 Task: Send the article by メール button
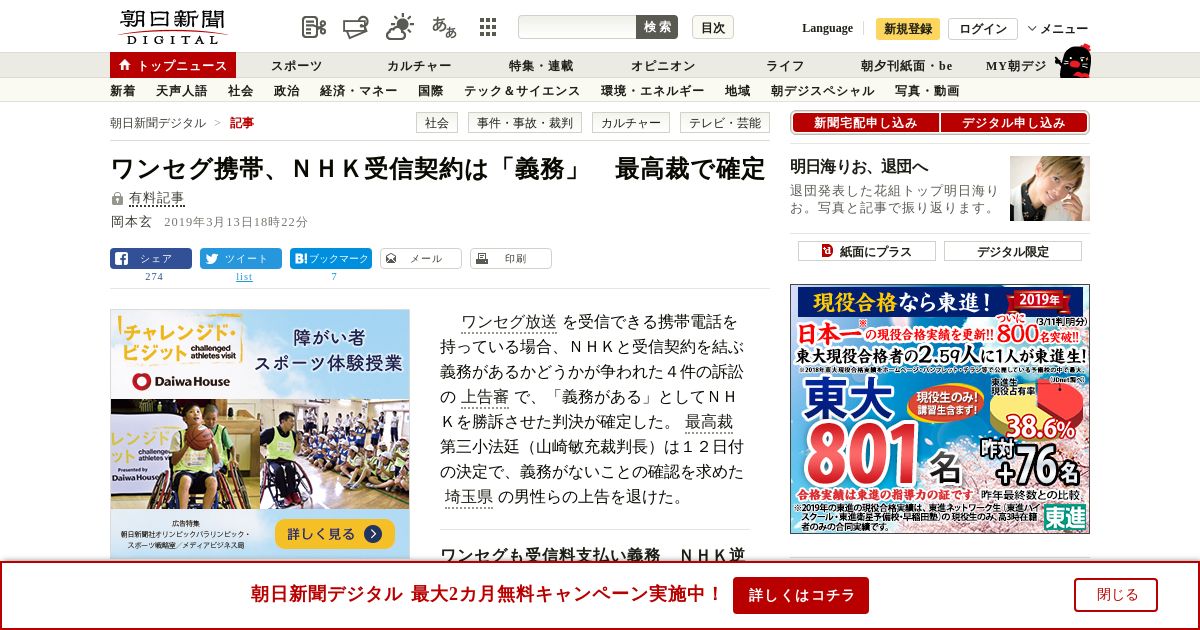point(421,258)
